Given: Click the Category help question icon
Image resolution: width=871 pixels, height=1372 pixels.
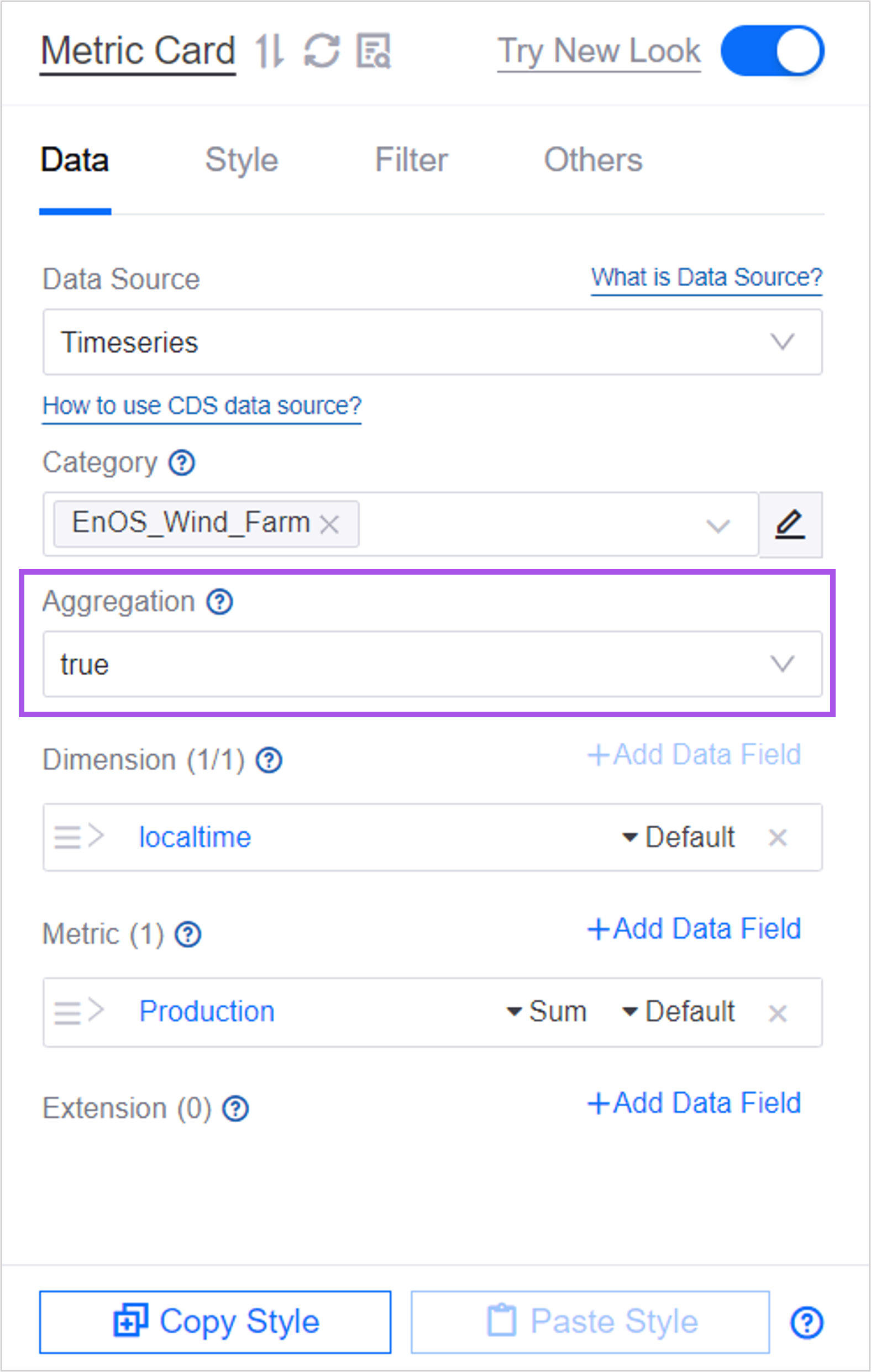Looking at the screenshot, I should click(182, 462).
